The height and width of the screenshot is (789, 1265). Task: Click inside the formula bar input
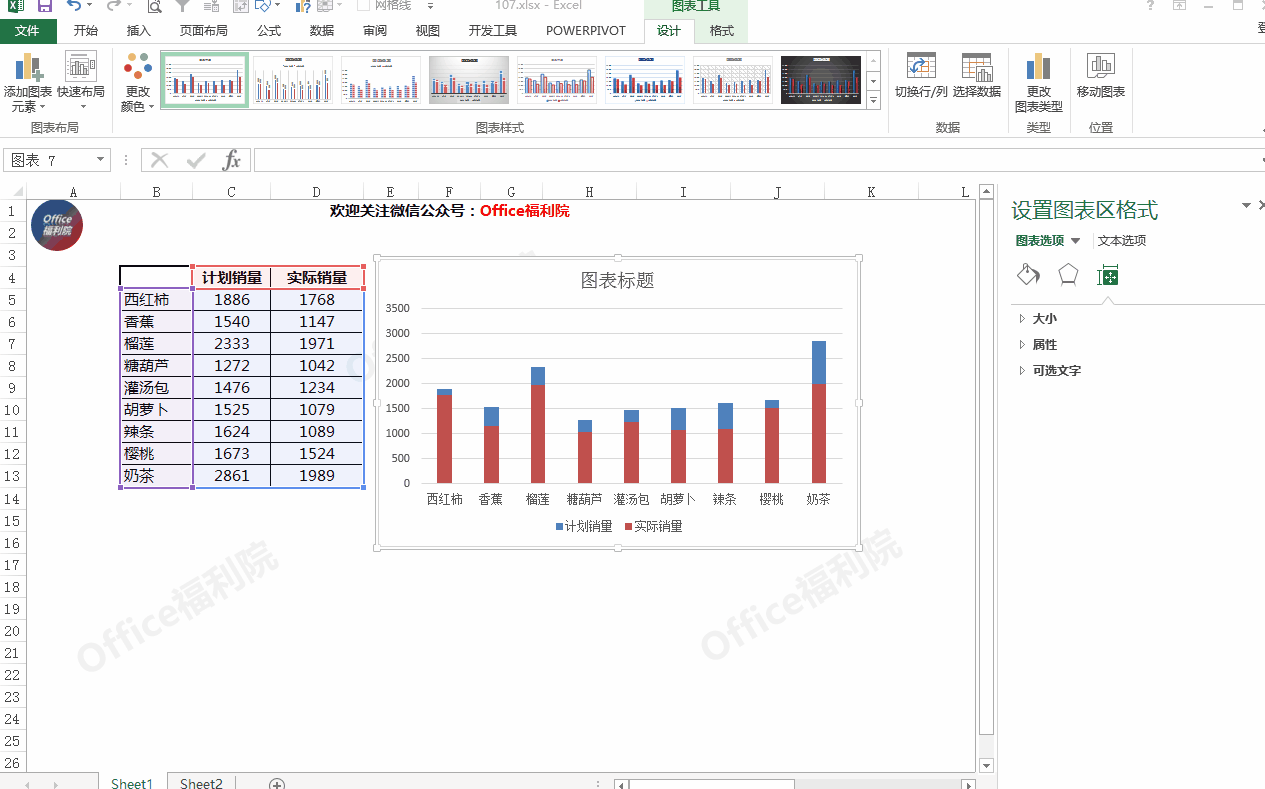[757, 160]
